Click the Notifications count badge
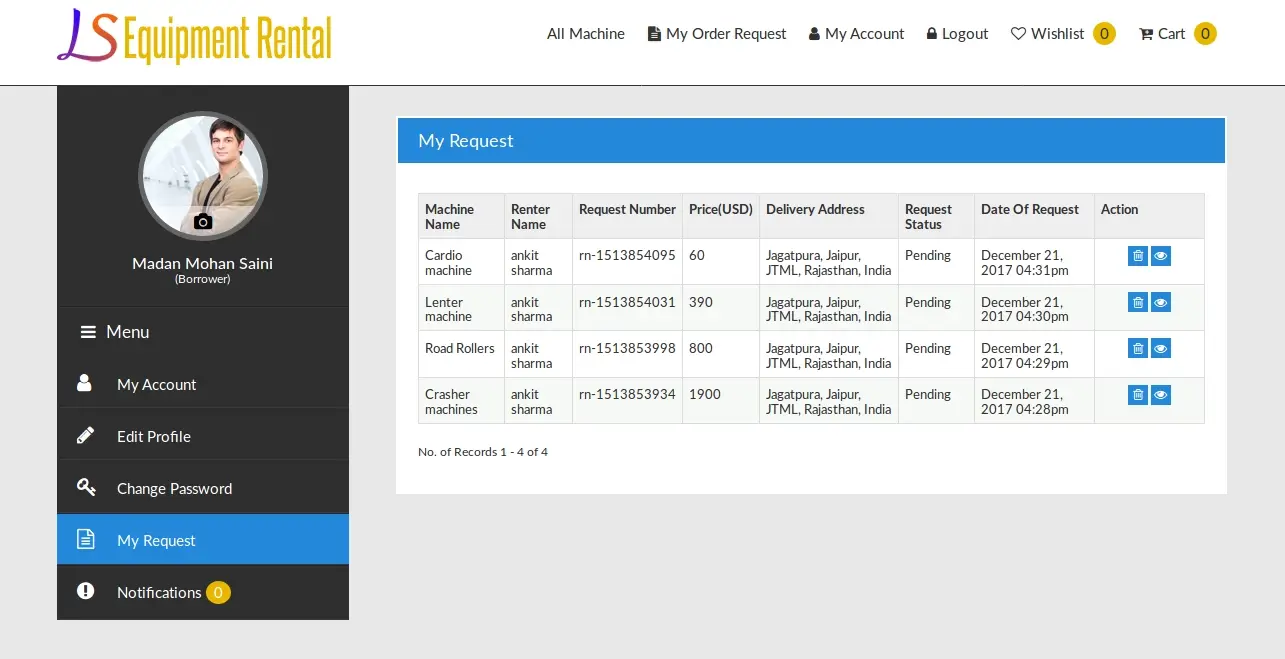The height and width of the screenshot is (659, 1285). point(218,592)
